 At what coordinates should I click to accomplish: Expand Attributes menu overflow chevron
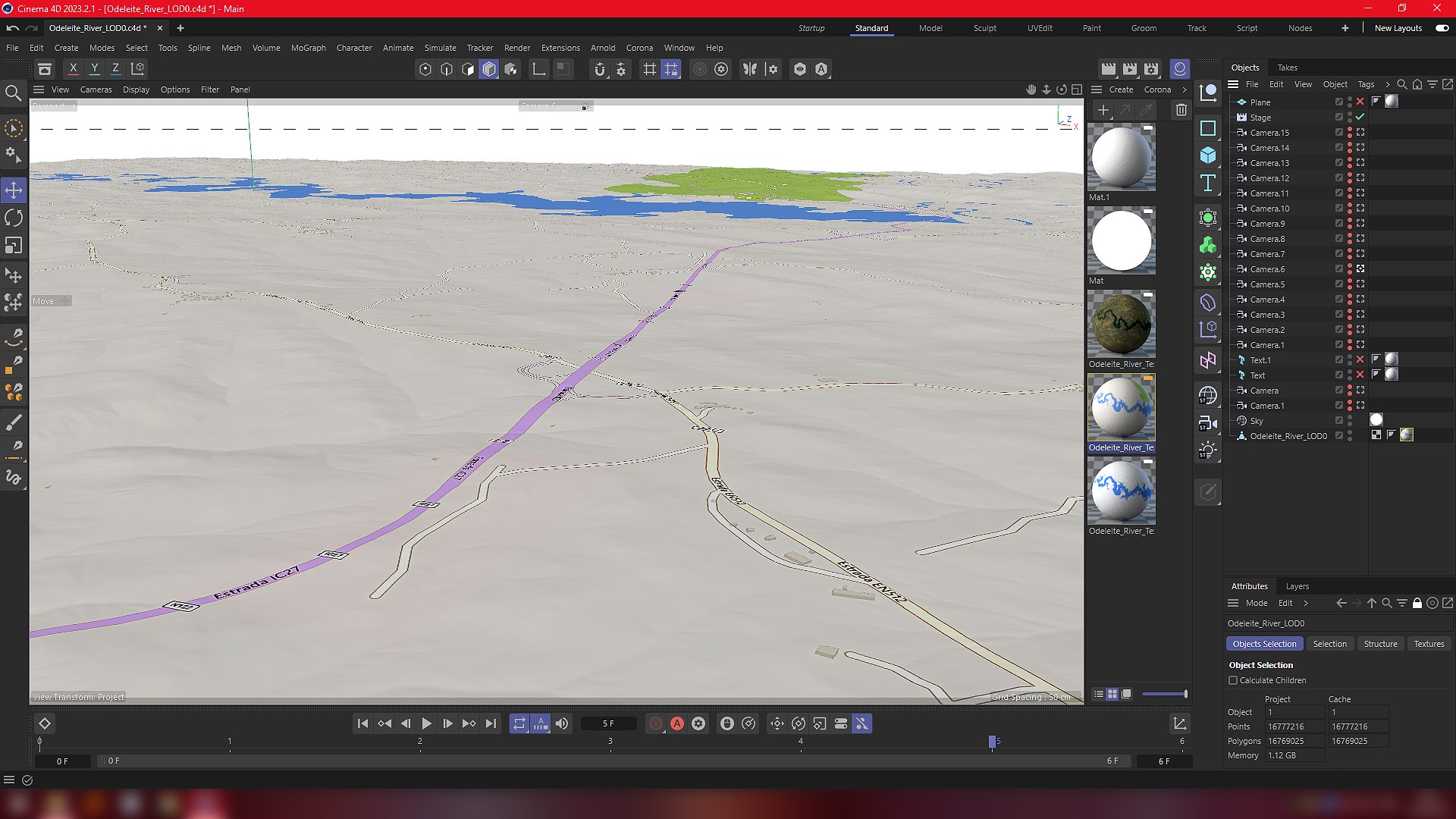coord(1306,603)
